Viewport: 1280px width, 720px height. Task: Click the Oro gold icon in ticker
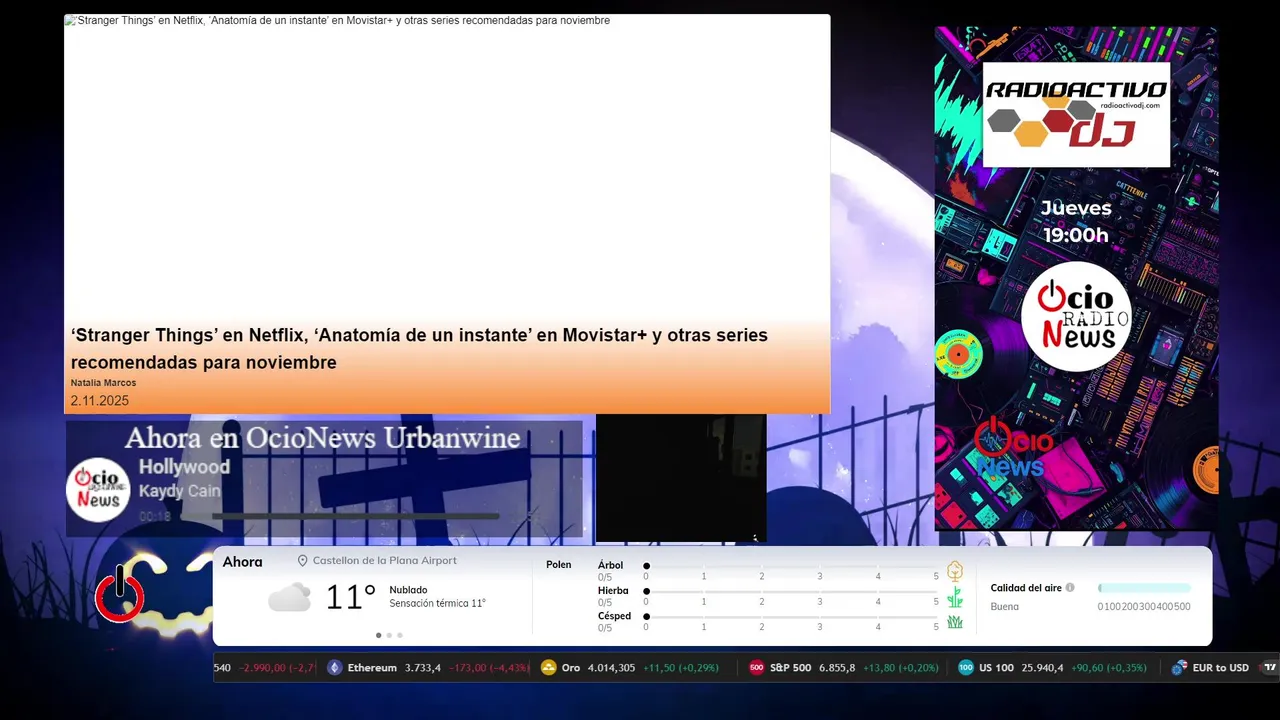pyautogui.click(x=548, y=668)
